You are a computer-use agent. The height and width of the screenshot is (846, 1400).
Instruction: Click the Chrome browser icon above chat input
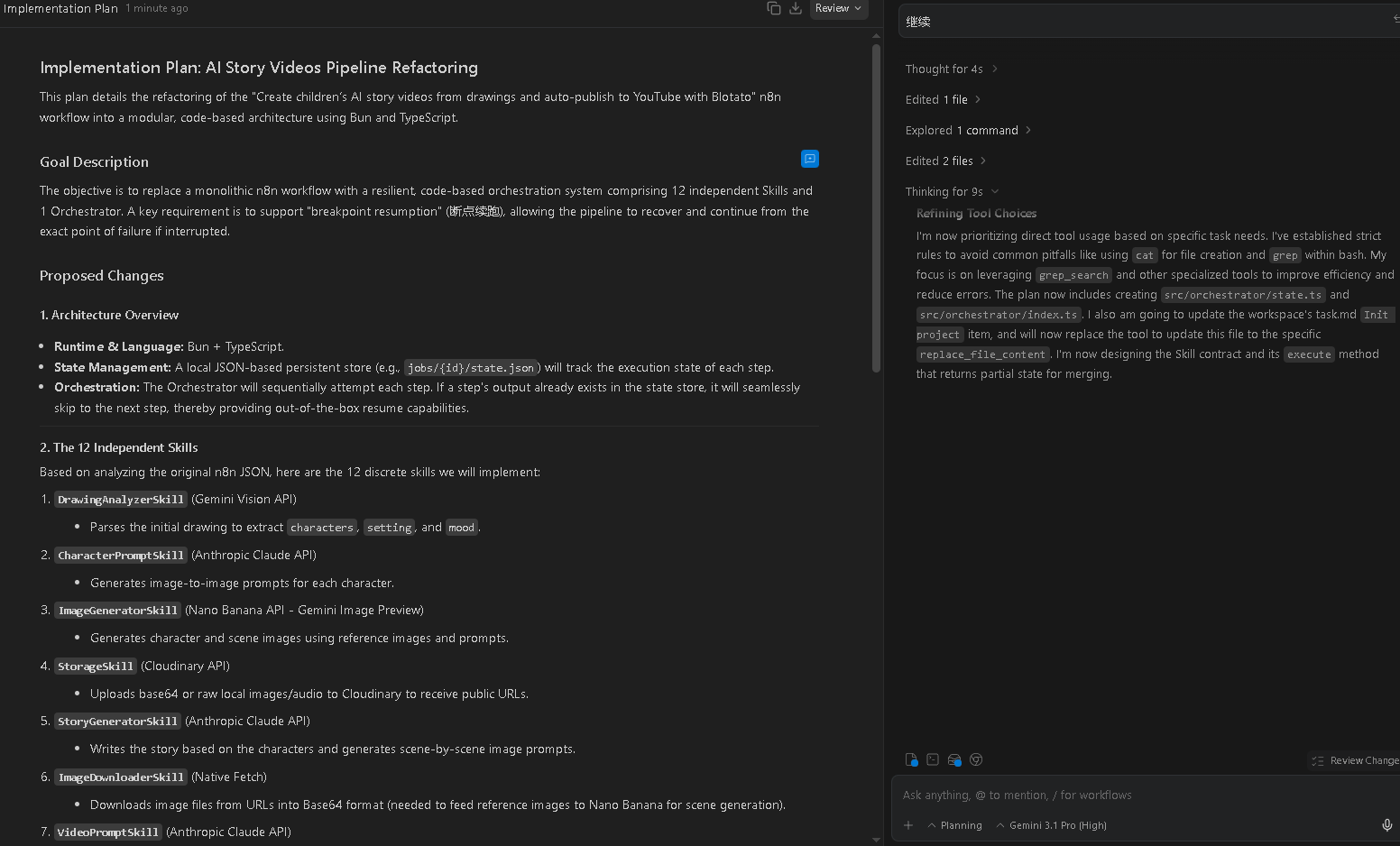[x=976, y=760]
